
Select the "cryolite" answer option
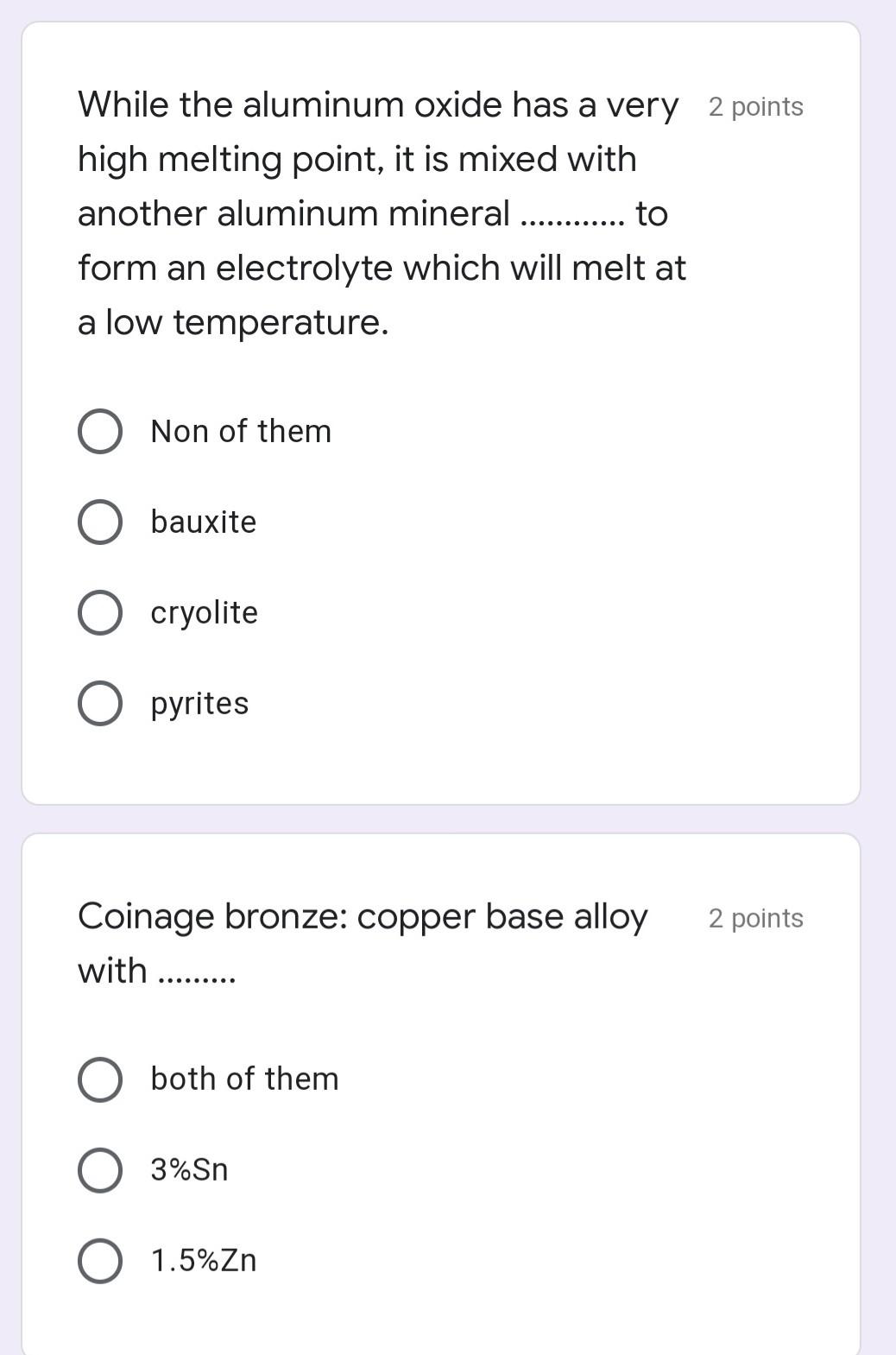pos(203,612)
